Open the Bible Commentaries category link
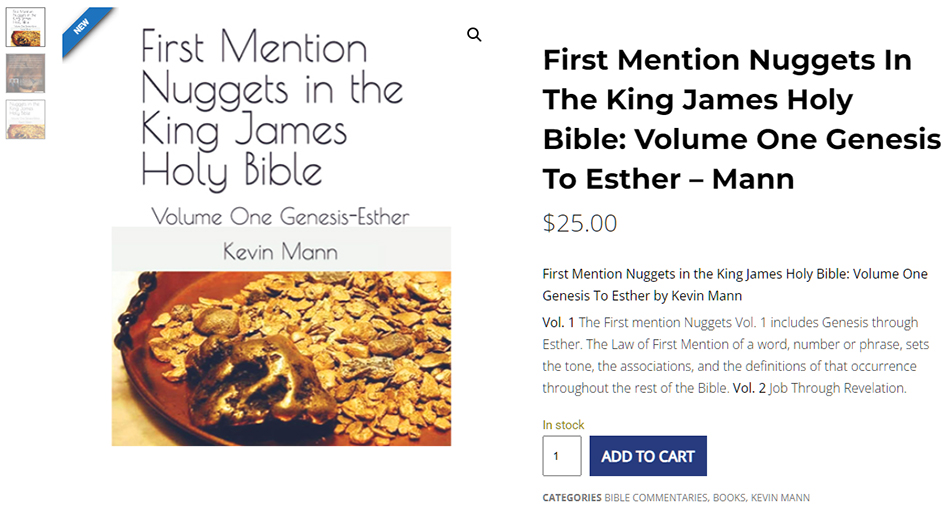The height and width of the screenshot is (515, 950). tap(655, 498)
